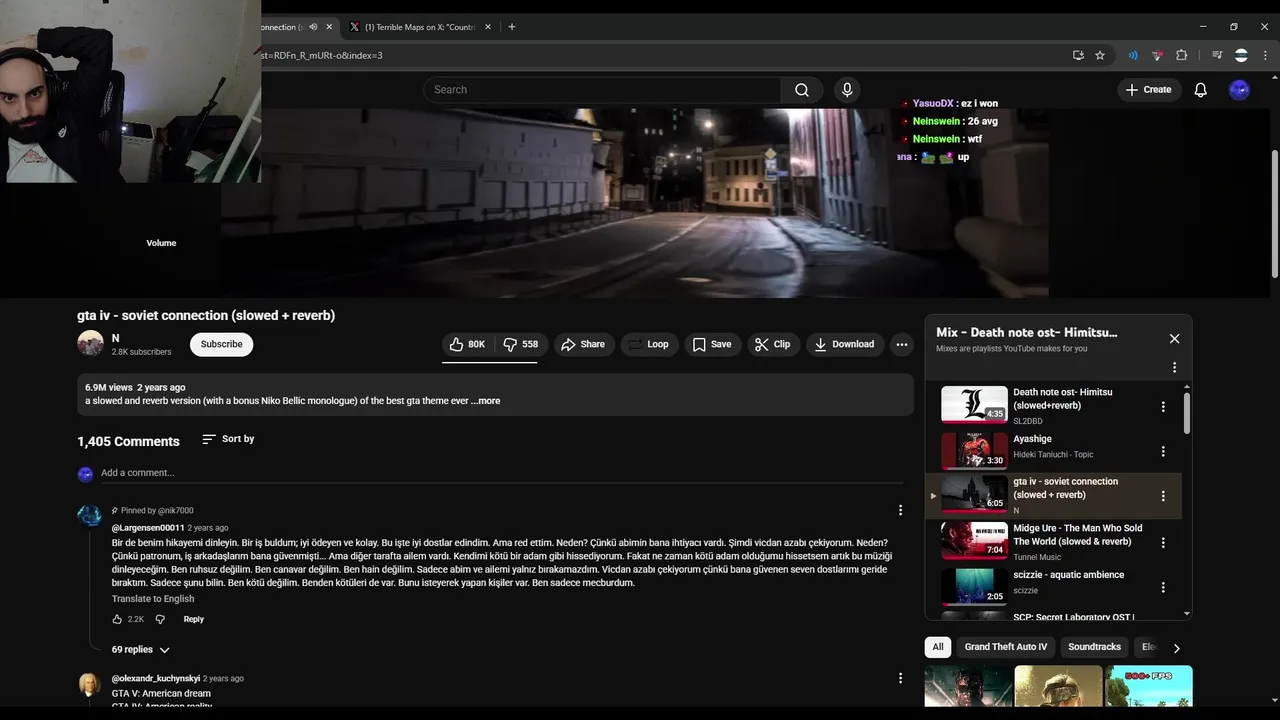This screenshot has height=720, width=1280.
Task: Close the Terrible Maps on X tab
Action: [x=488, y=27]
